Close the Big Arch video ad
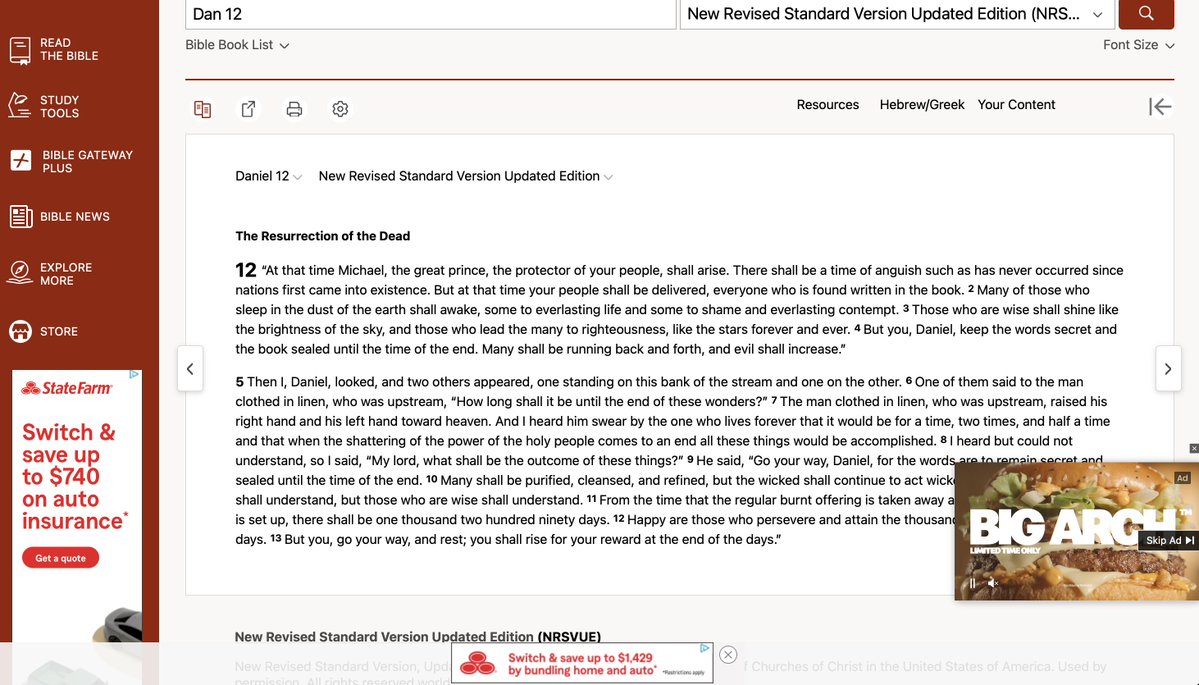The height and width of the screenshot is (685, 1199). pyautogui.click(x=1194, y=449)
